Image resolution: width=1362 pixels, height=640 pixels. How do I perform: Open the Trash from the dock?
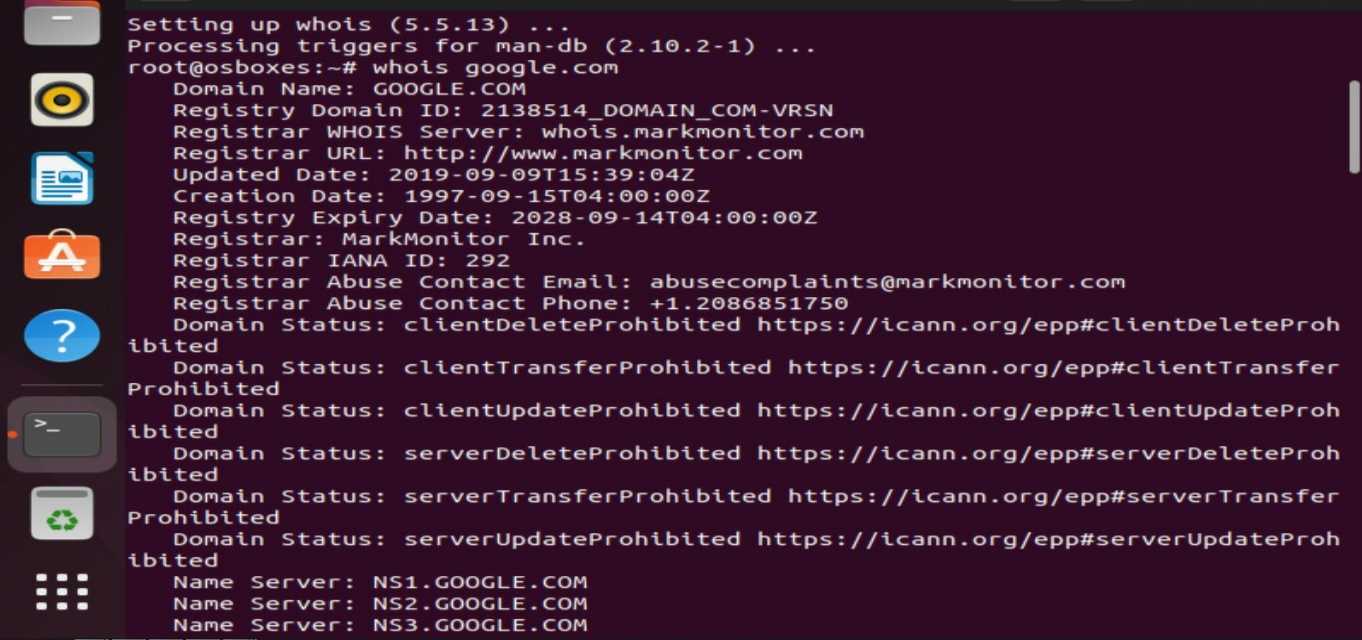(x=62, y=513)
